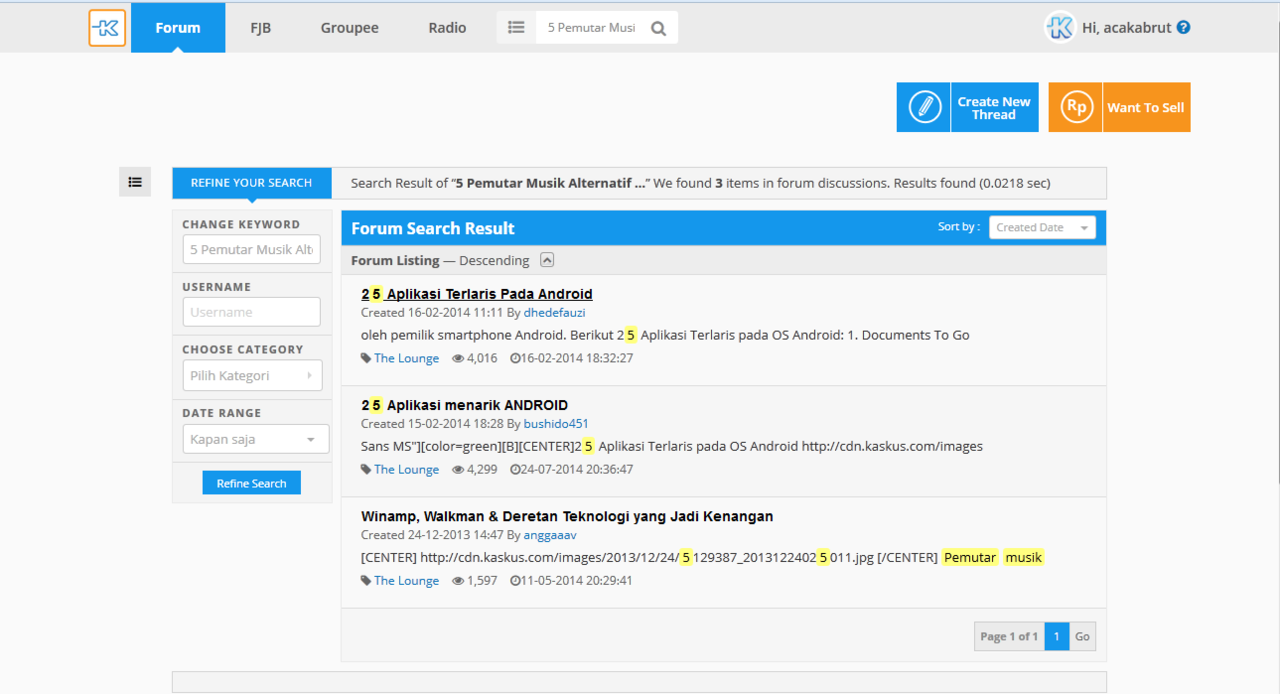Viewport: 1280px width, 694px height.
Task: Open the category list icon beside search box
Action: coord(516,28)
